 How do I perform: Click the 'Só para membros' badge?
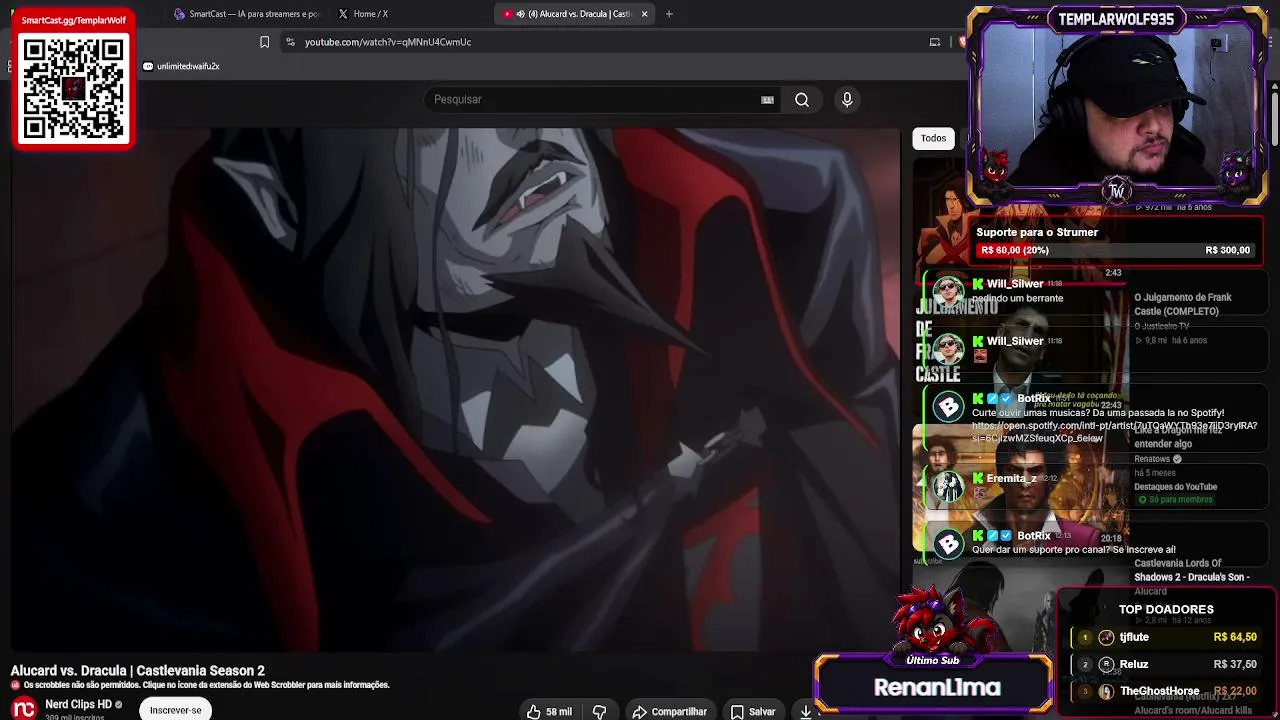[1177, 500]
